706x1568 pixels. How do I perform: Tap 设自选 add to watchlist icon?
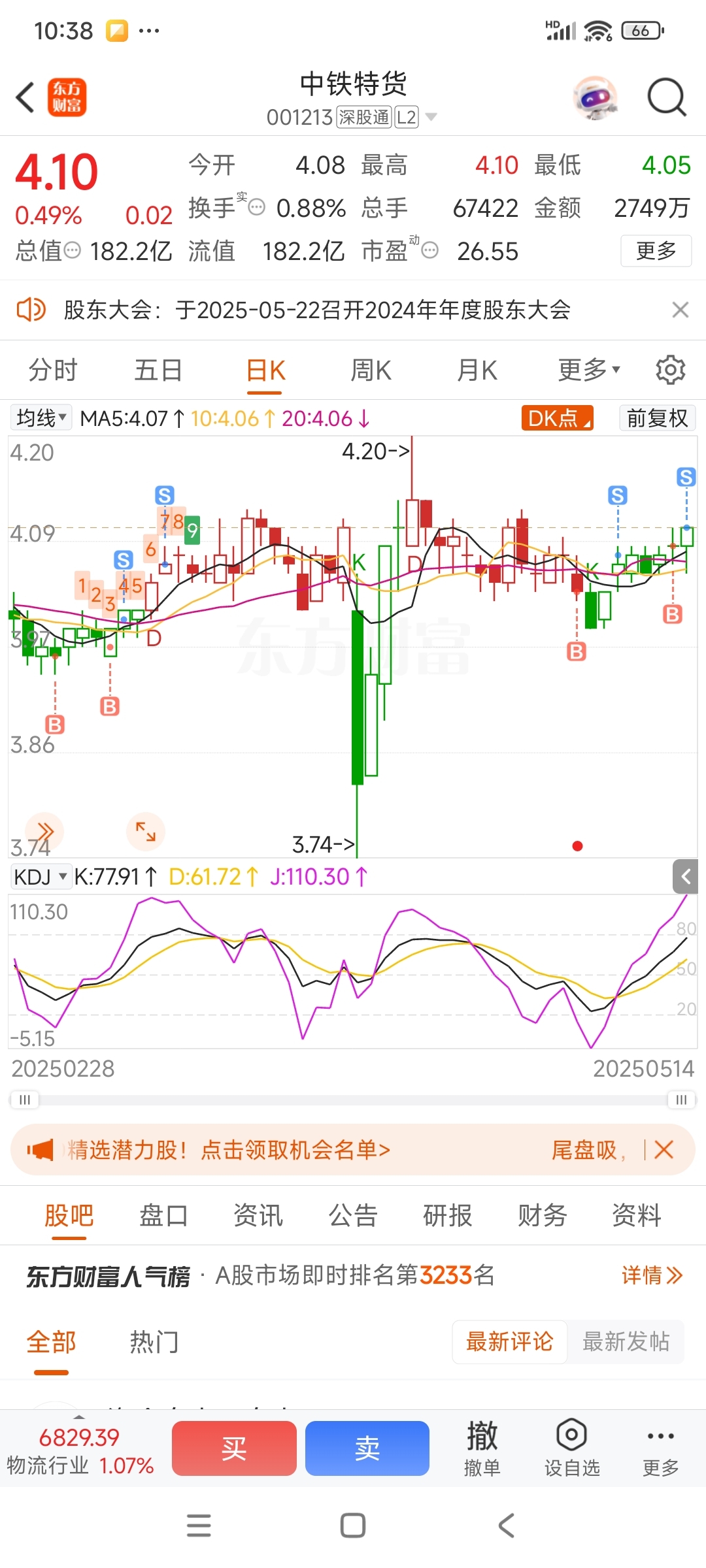[x=572, y=1449]
